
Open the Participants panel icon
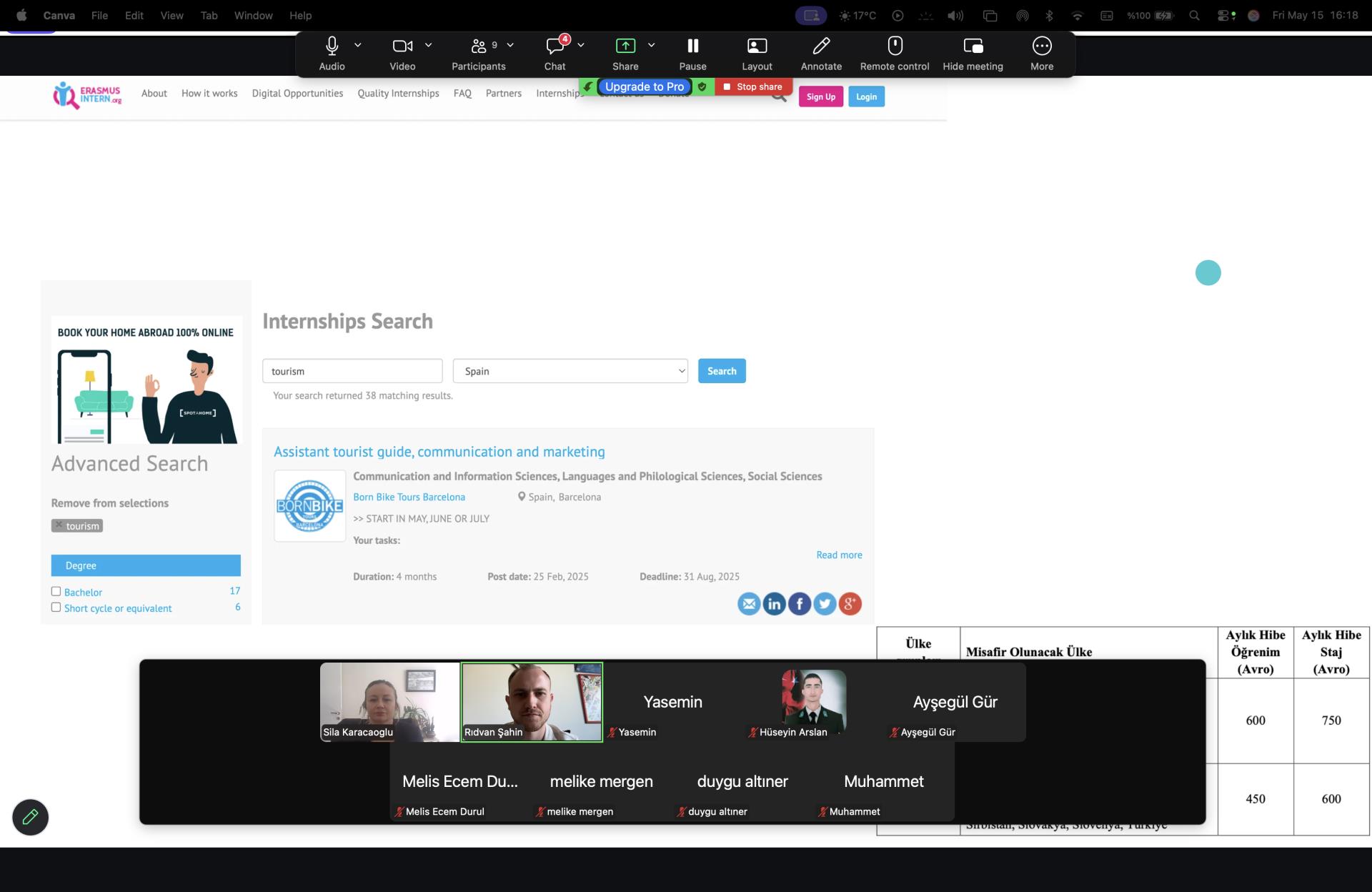tap(478, 46)
